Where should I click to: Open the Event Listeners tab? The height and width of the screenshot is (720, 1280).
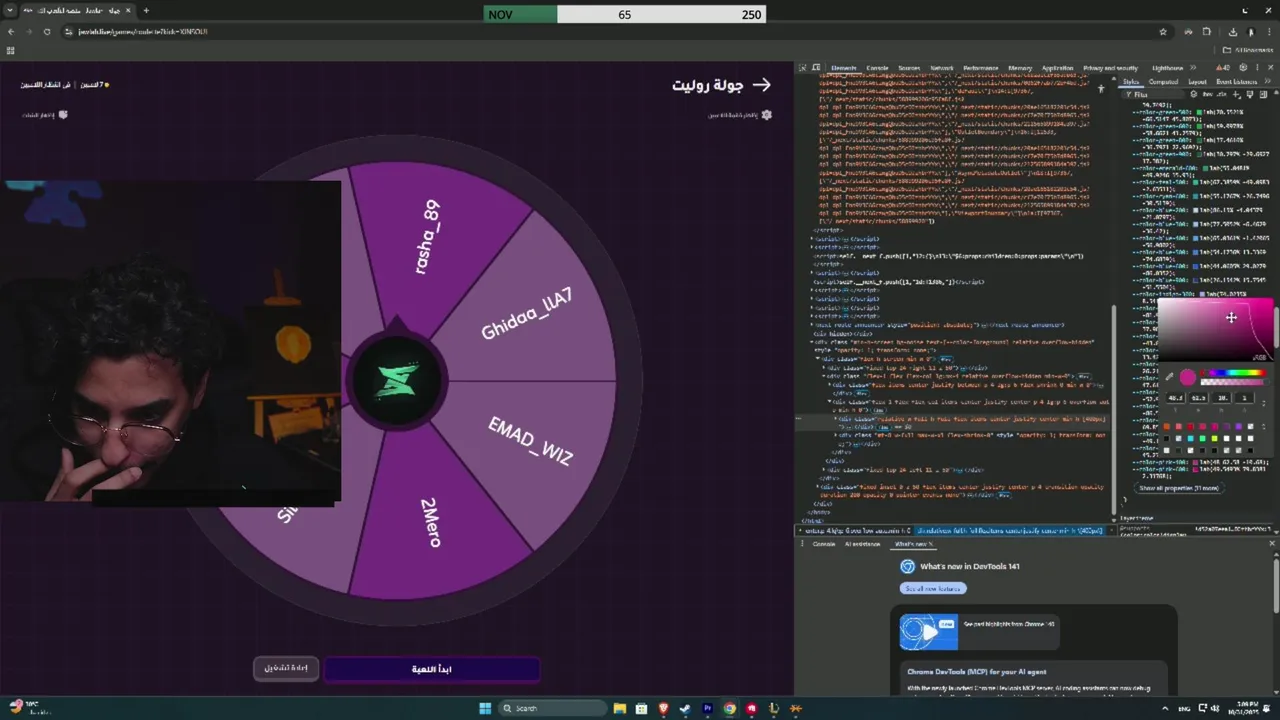[x=1236, y=82]
